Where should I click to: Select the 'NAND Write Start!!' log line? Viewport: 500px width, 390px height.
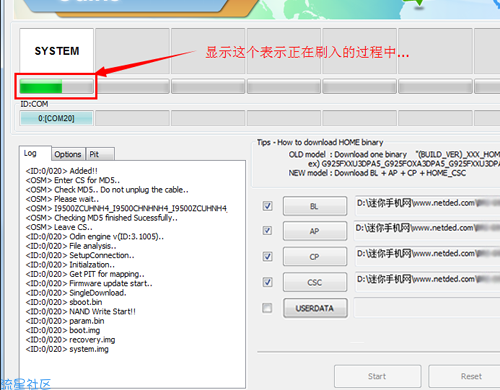(81, 312)
